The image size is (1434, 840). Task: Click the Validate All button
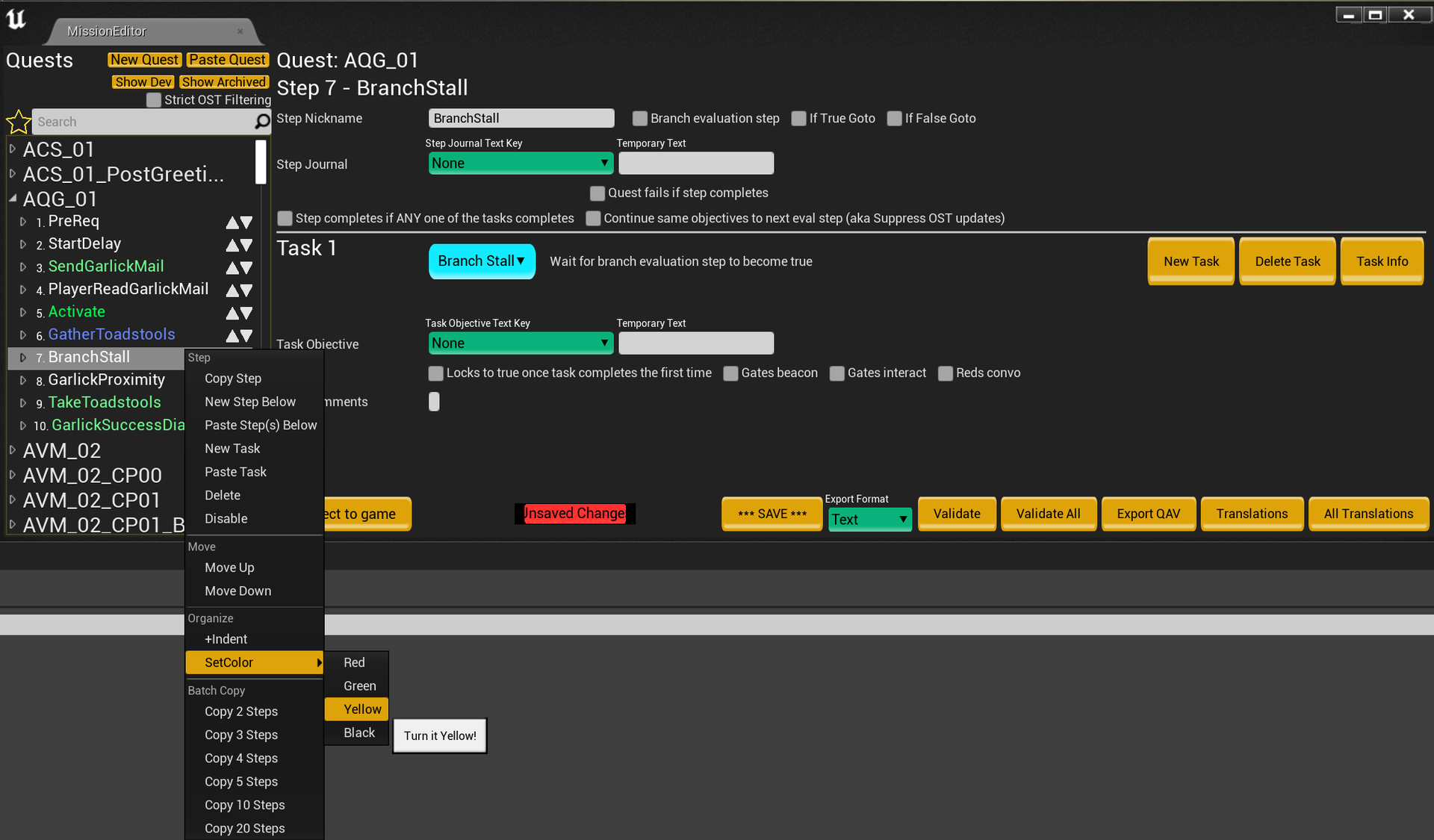click(x=1047, y=514)
